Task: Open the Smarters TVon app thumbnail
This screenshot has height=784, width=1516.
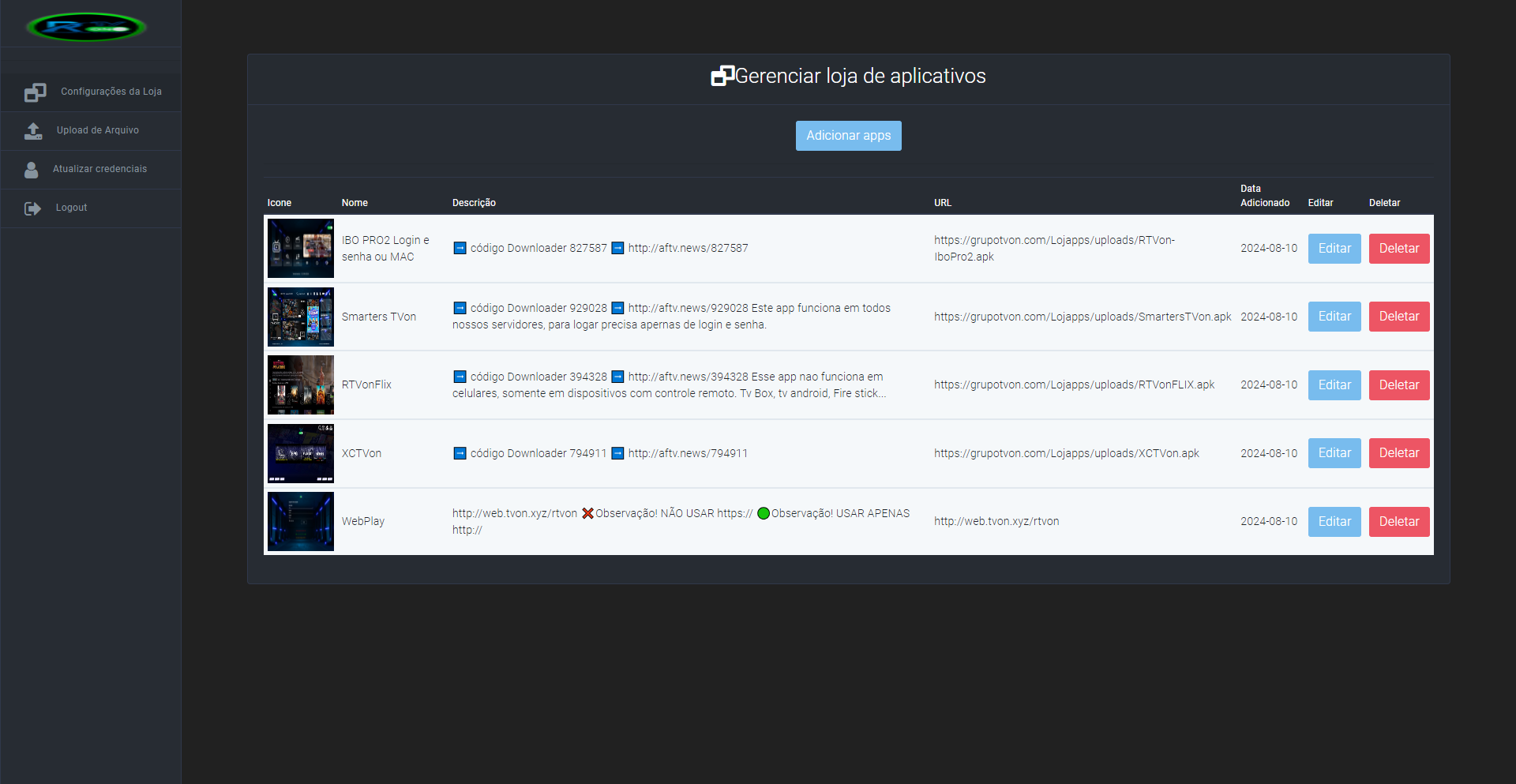Action: coord(300,317)
